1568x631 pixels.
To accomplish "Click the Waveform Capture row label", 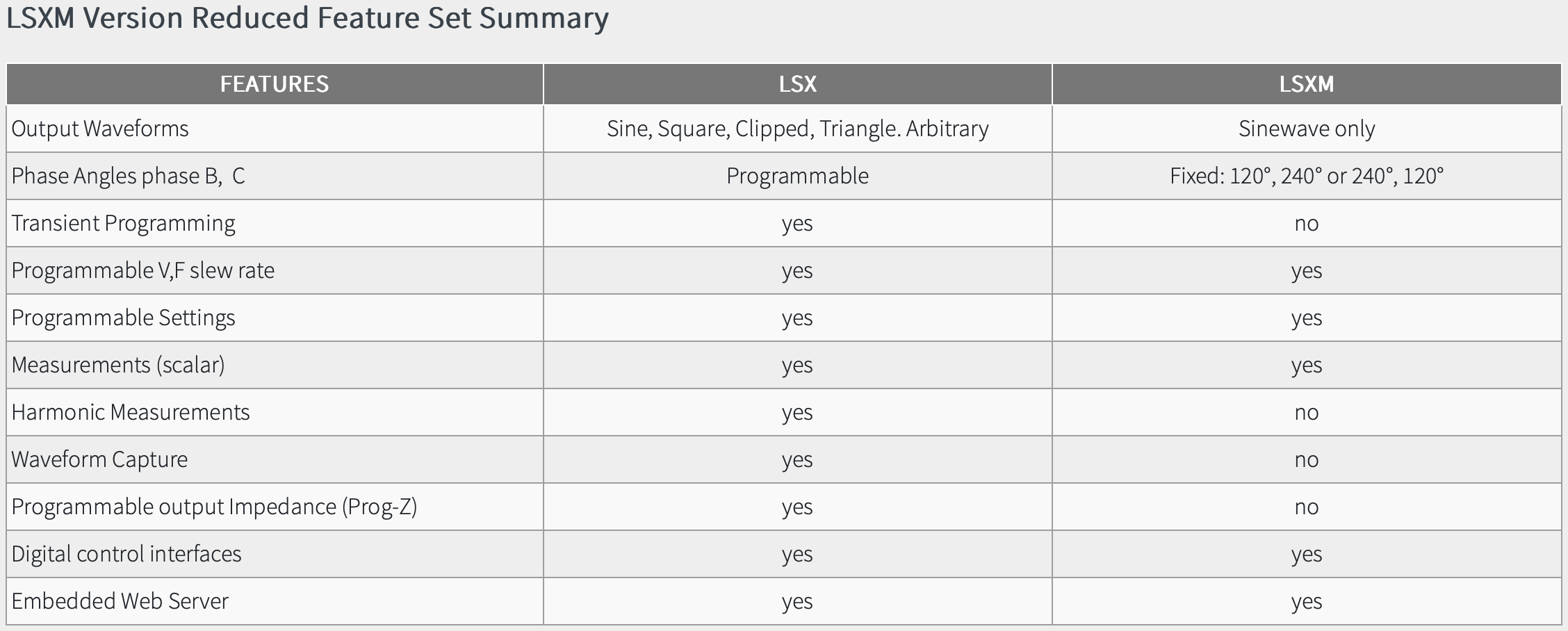I will [x=99, y=459].
